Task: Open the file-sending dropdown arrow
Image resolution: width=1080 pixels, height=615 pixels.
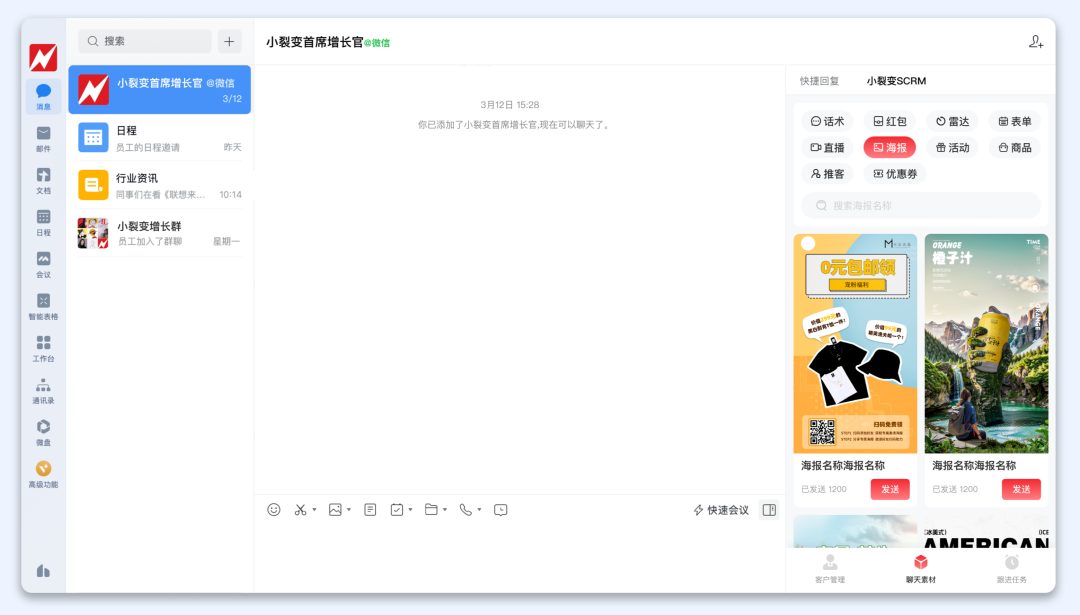Action: tap(444, 510)
